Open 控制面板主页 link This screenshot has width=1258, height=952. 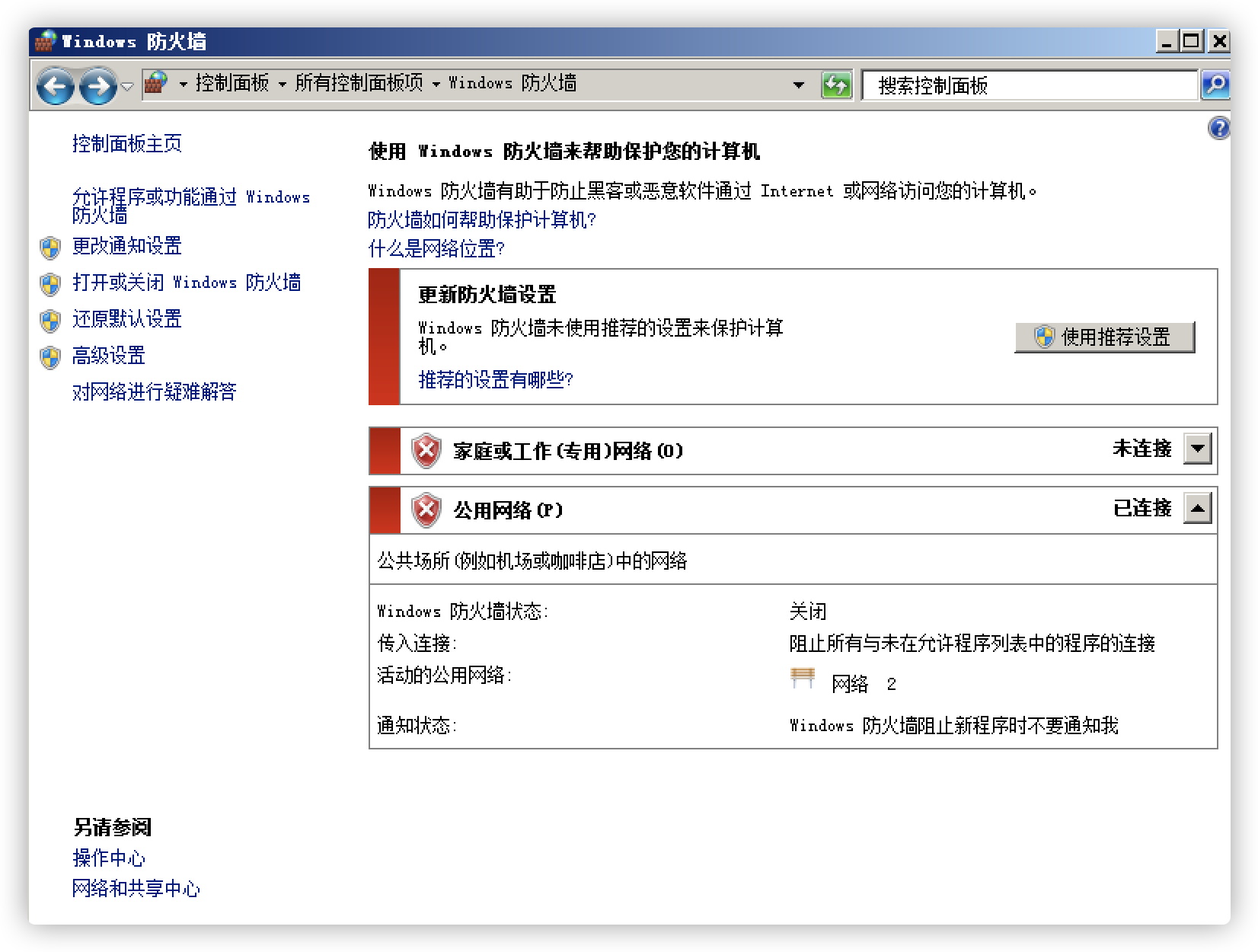[127, 143]
